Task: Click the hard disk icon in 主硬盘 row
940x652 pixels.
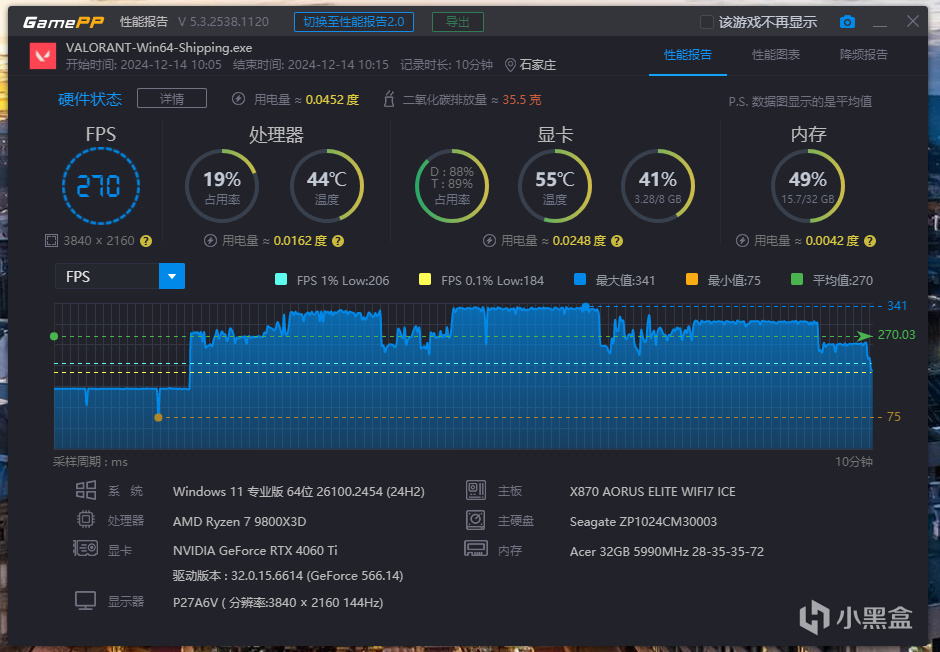Action: tap(475, 520)
